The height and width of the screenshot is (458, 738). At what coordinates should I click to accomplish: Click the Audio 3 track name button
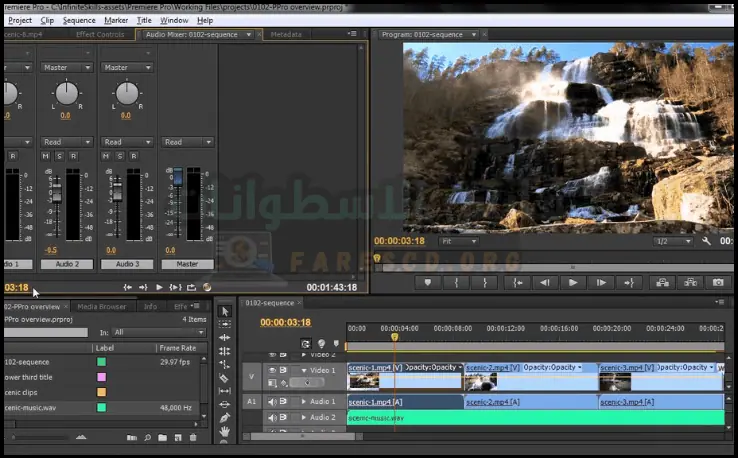127,264
